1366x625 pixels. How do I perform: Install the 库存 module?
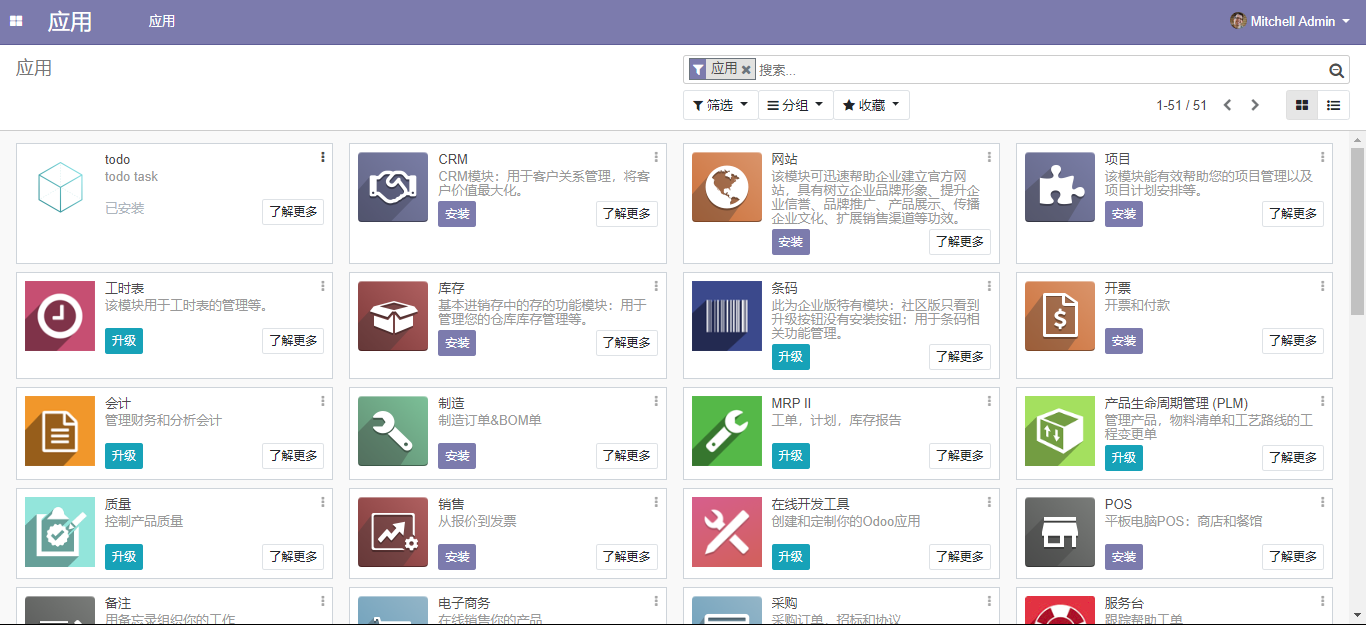click(x=457, y=343)
